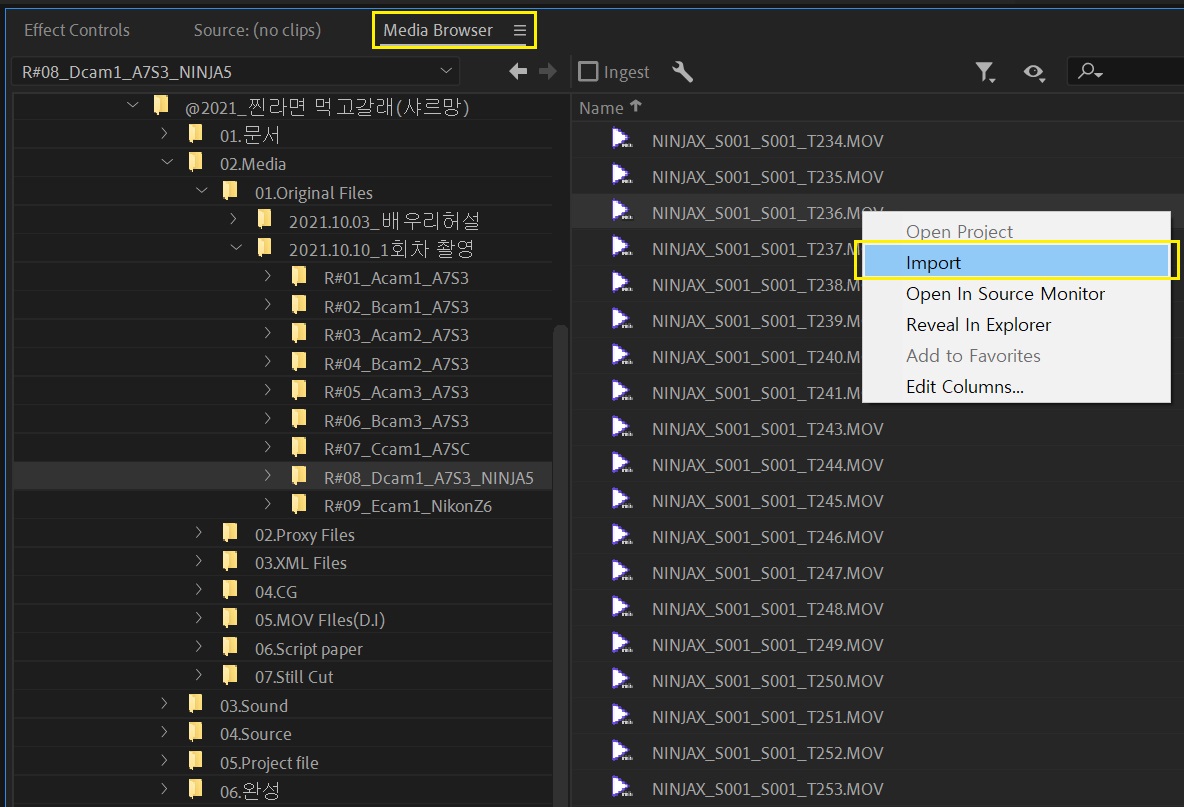Click the back navigation arrow

point(518,72)
